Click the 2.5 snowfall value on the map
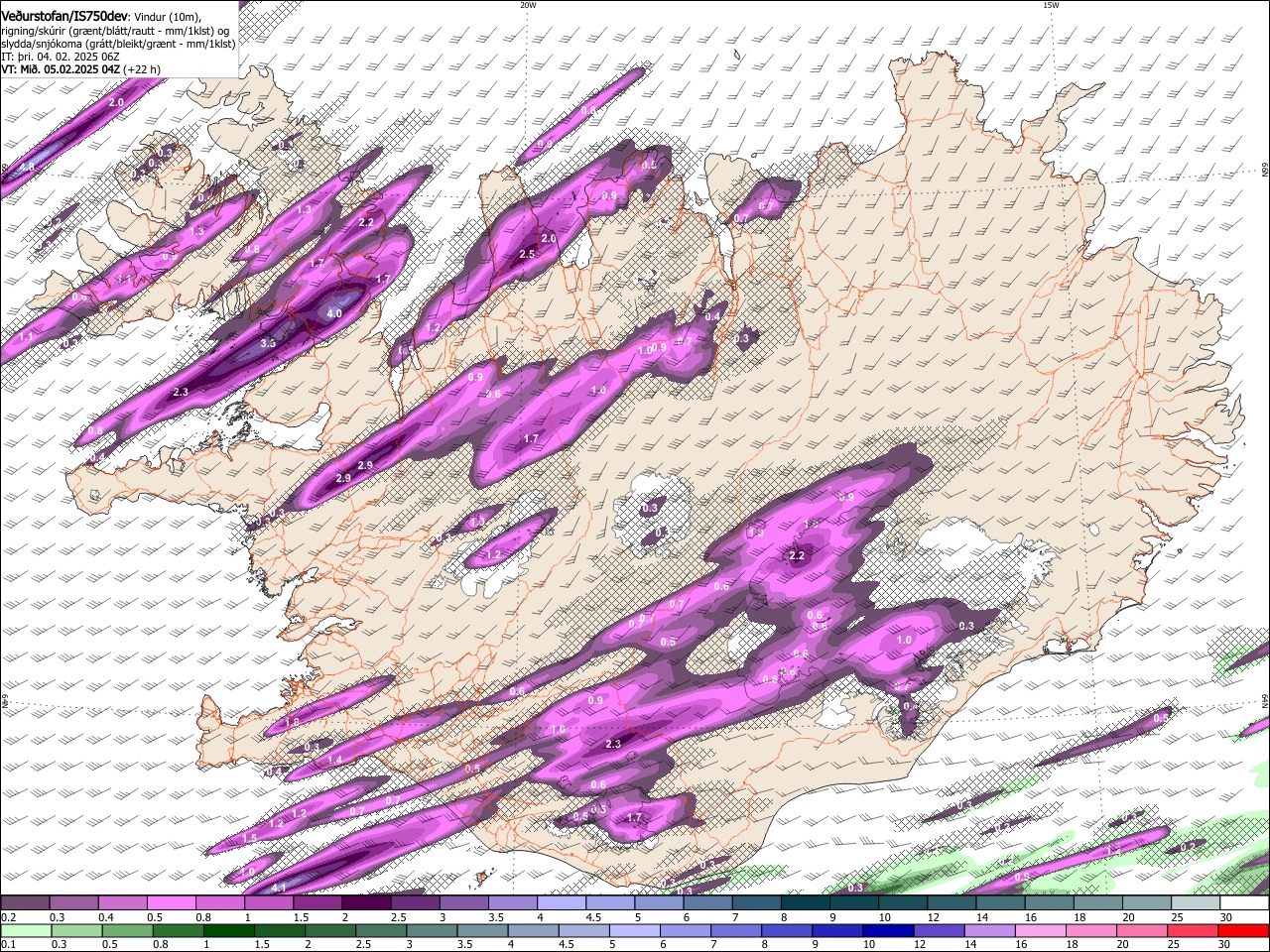Viewport: 1270px width, 952px height. [x=528, y=255]
